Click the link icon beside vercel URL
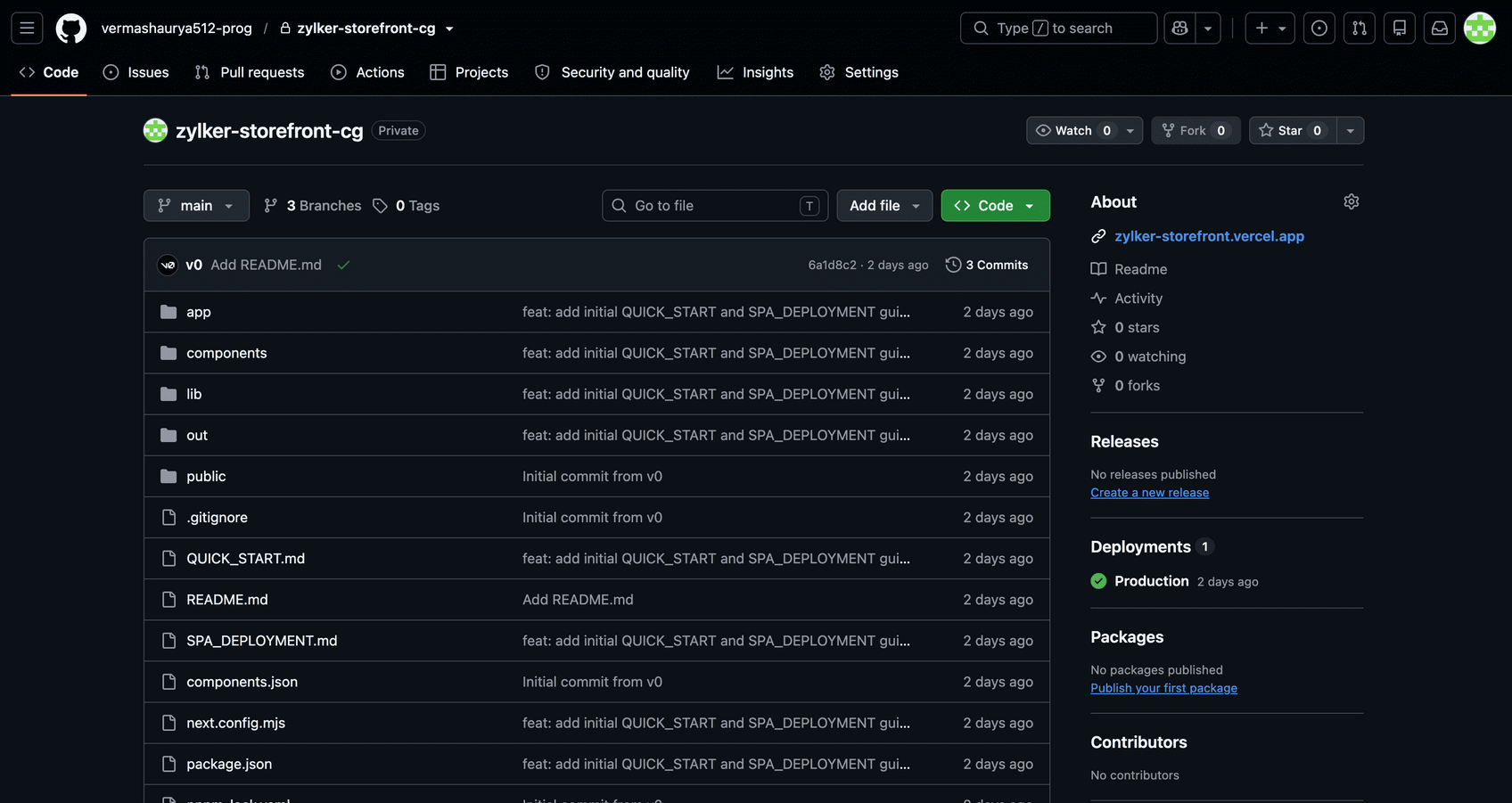The width and height of the screenshot is (1512, 803). (1098, 236)
